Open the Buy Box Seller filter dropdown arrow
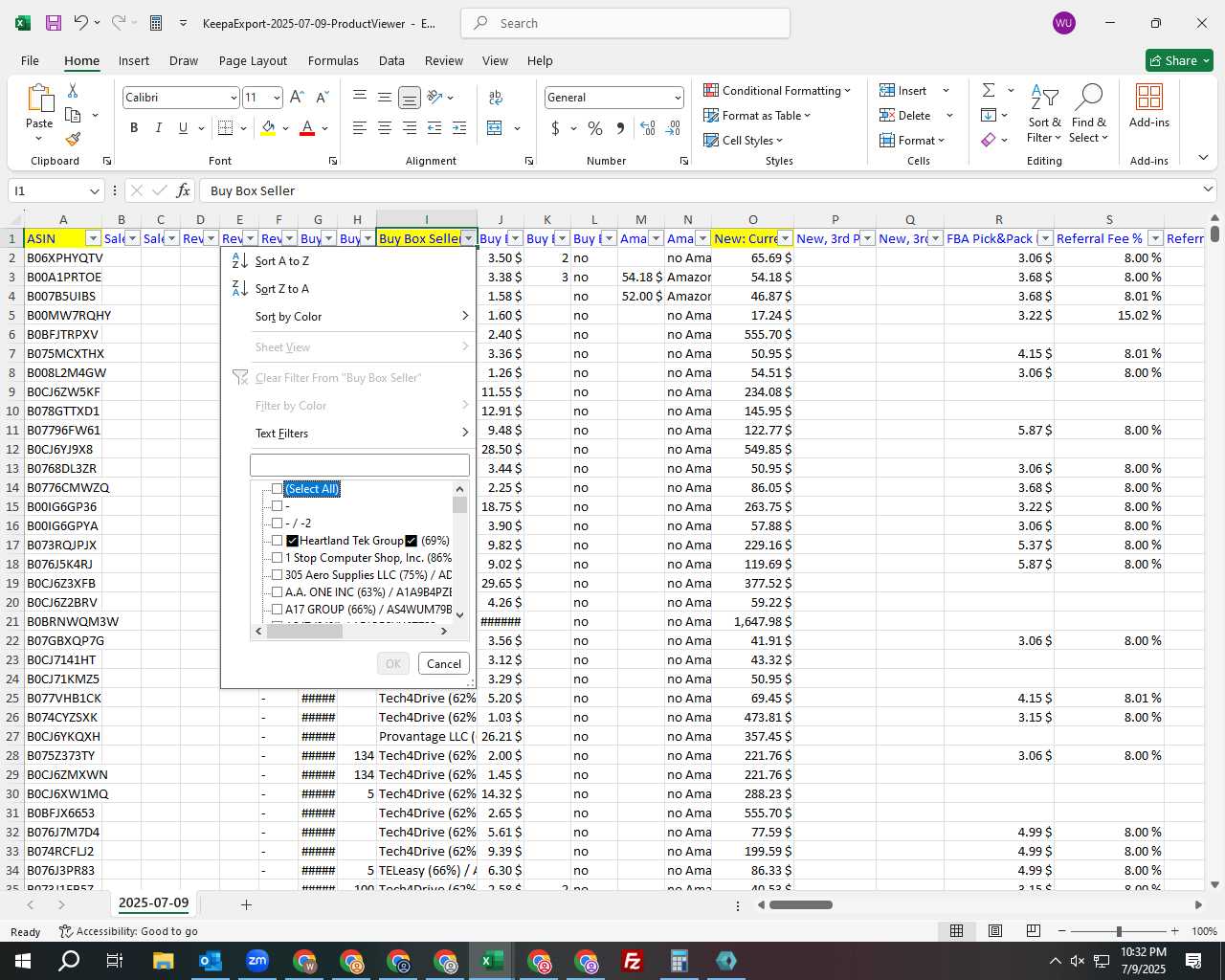This screenshot has width=1225, height=980. pyautogui.click(x=468, y=238)
